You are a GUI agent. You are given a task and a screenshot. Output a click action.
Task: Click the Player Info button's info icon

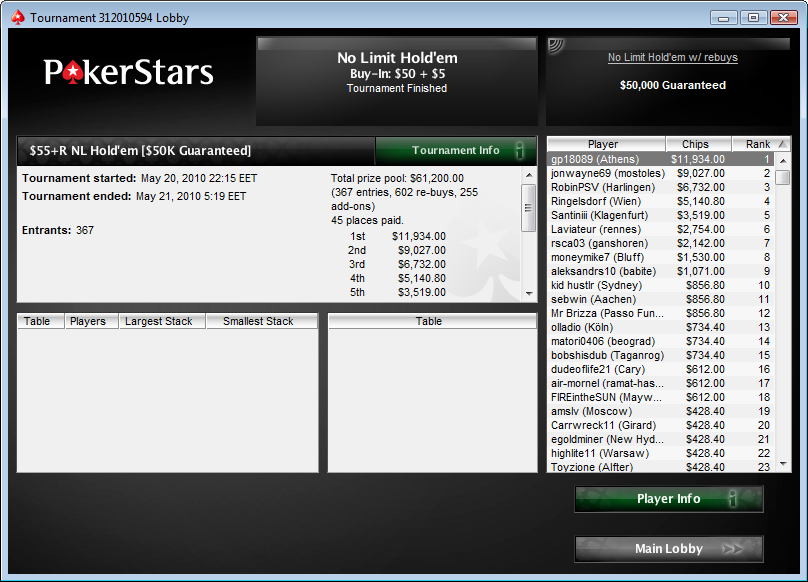pos(732,498)
